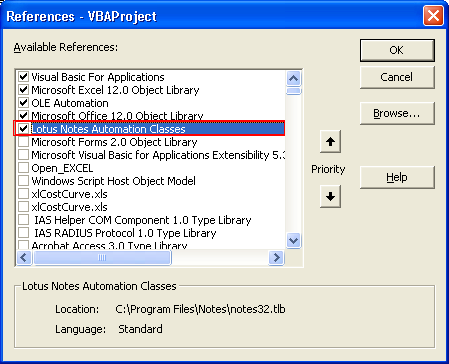Screen dimensions: 449x364
Task: Check Microsoft Forms 2.0 Object Library checkbox
Action: point(23,142)
